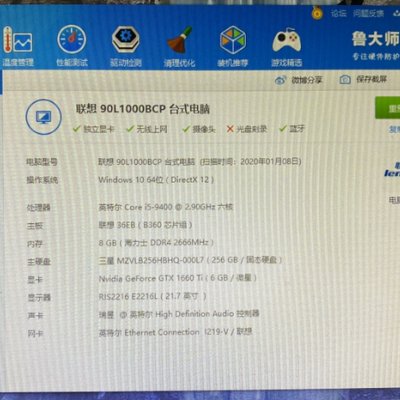Click the gold medal icon at top
The height and width of the screenshot is (400, 400).
pyautogui.click(x=317, y=13)
